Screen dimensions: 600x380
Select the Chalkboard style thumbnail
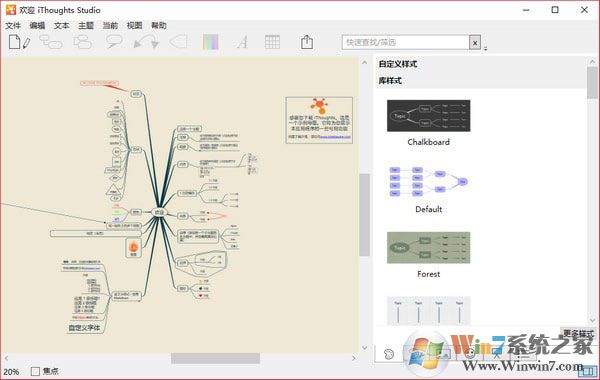[429, 116]
